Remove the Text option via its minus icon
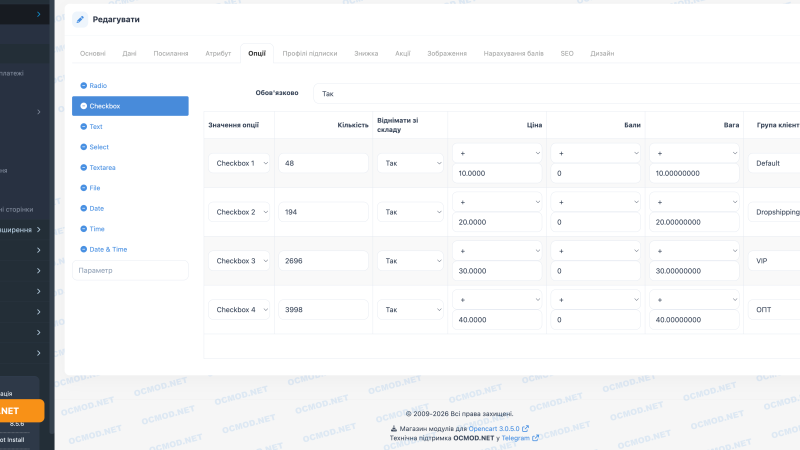This screenshot has width=800, height=450. pyautogui.click(x=84, y=127)
